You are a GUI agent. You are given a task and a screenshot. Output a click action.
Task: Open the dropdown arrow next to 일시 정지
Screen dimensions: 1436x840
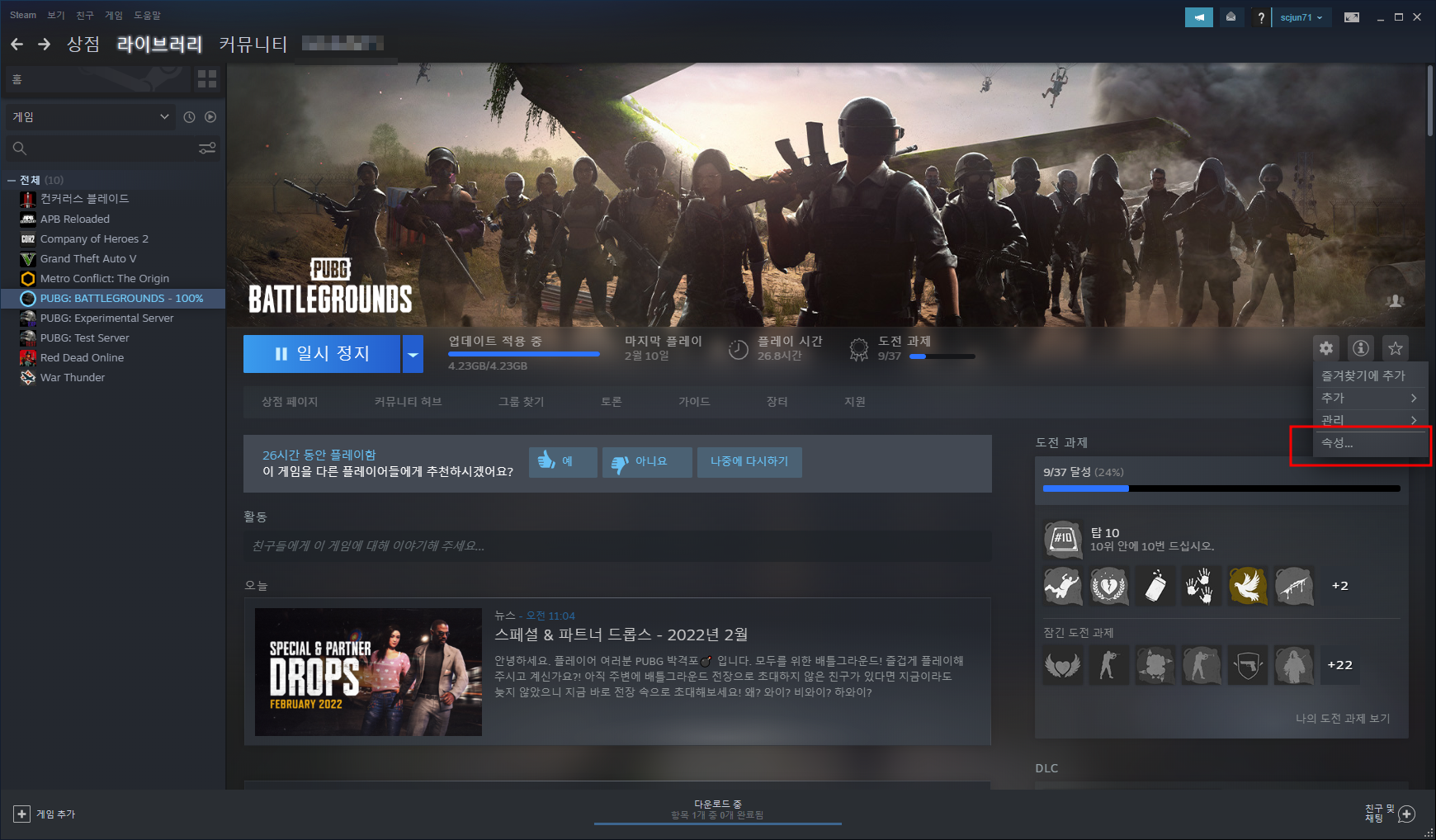413,354
